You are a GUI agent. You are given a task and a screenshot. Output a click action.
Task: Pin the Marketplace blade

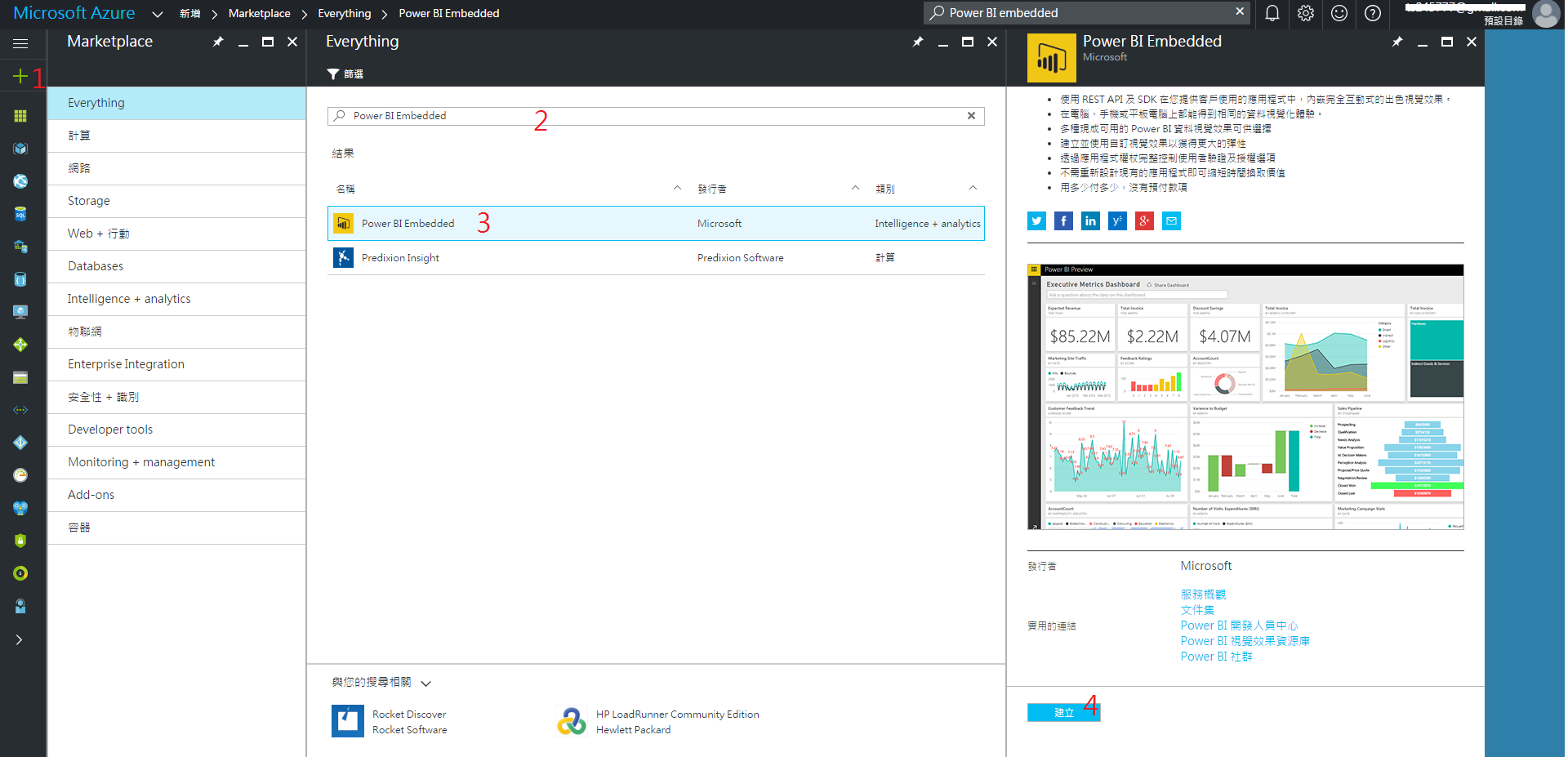[218, 42]
